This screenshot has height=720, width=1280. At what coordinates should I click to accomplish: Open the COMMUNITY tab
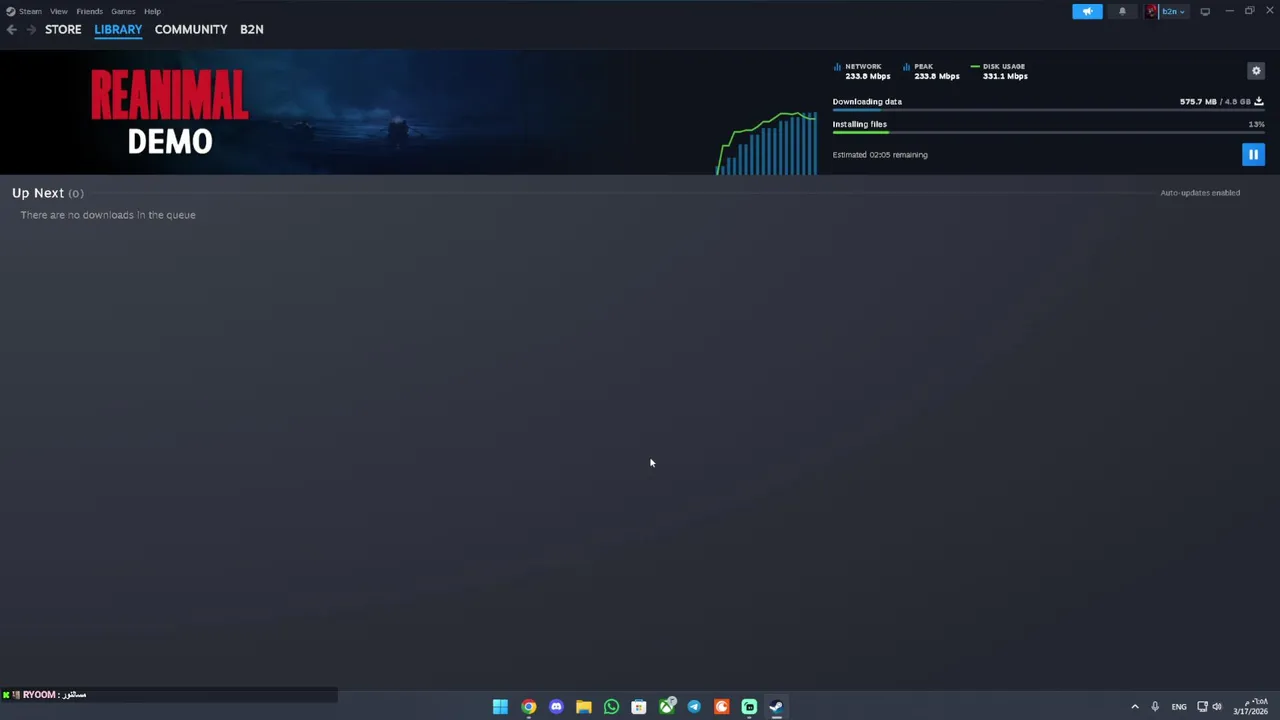click(x=191, y=30)
